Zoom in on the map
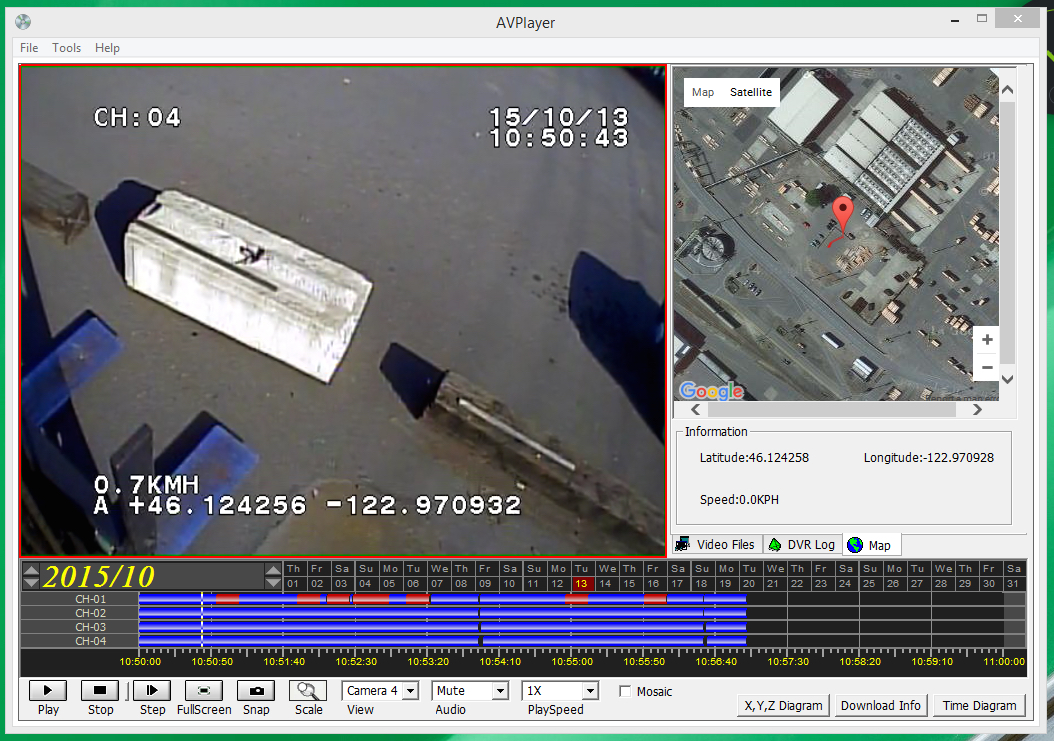The width and height of the screenshot is (1054, 741). coord(987,341)
